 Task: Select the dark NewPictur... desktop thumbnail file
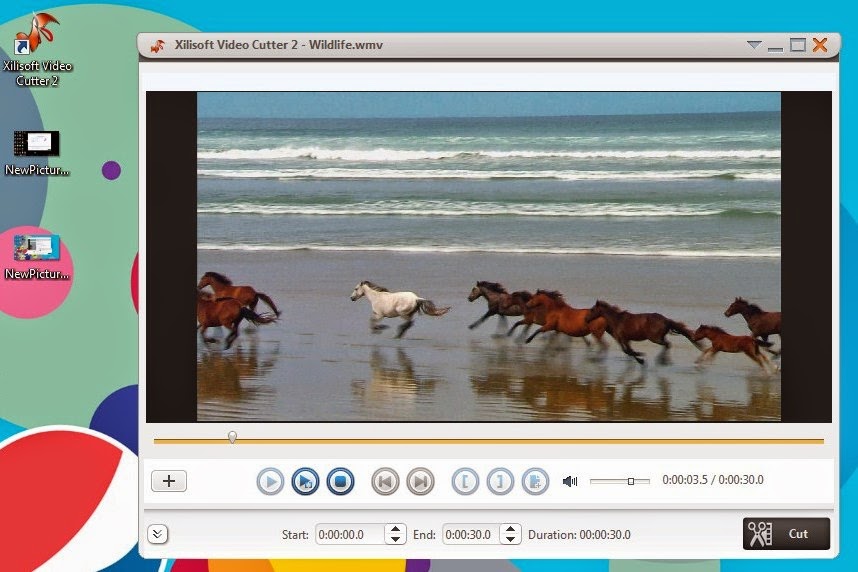coord(37,153)
